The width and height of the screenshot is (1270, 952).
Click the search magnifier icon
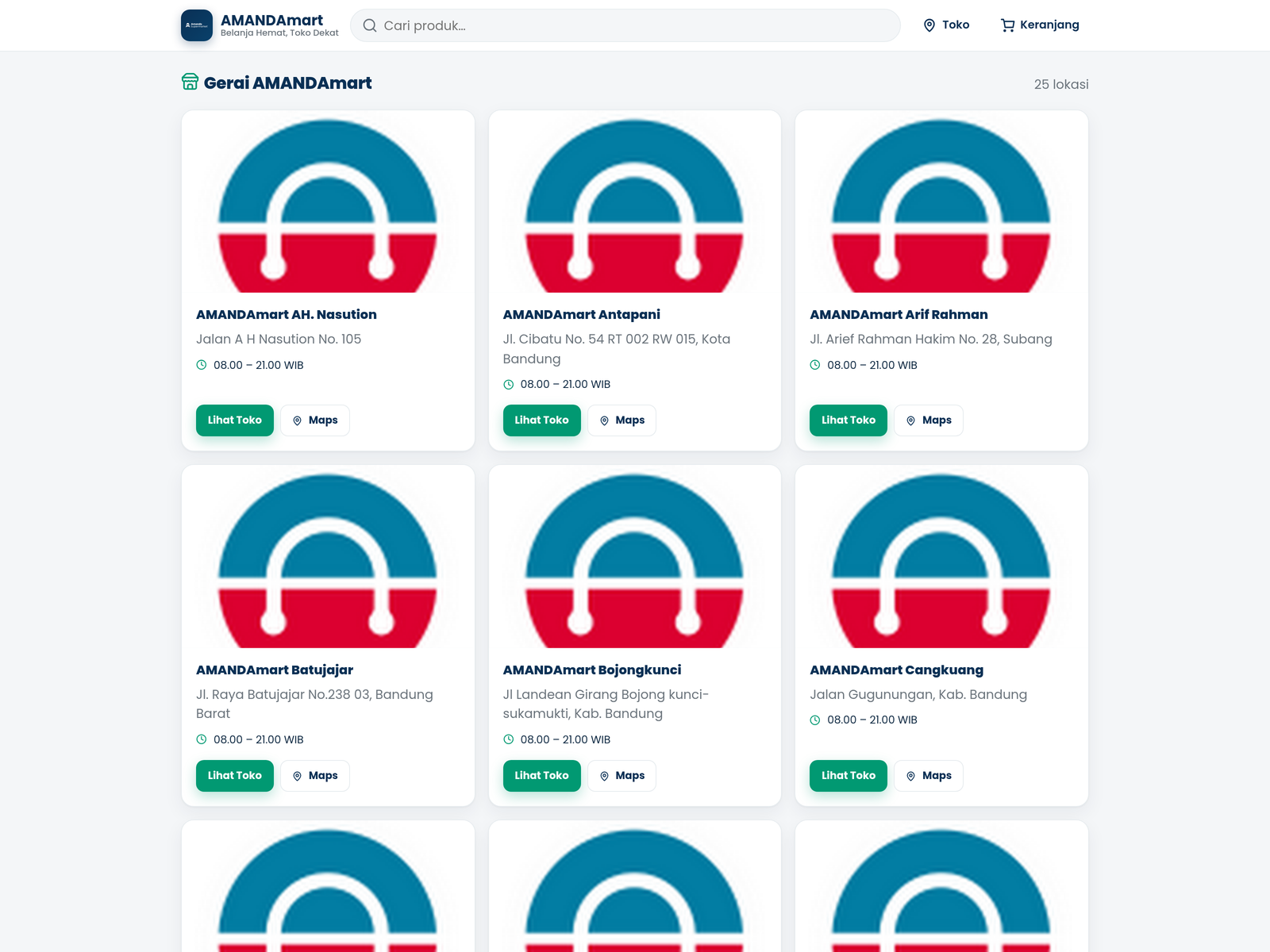click(x=370, y=25)
